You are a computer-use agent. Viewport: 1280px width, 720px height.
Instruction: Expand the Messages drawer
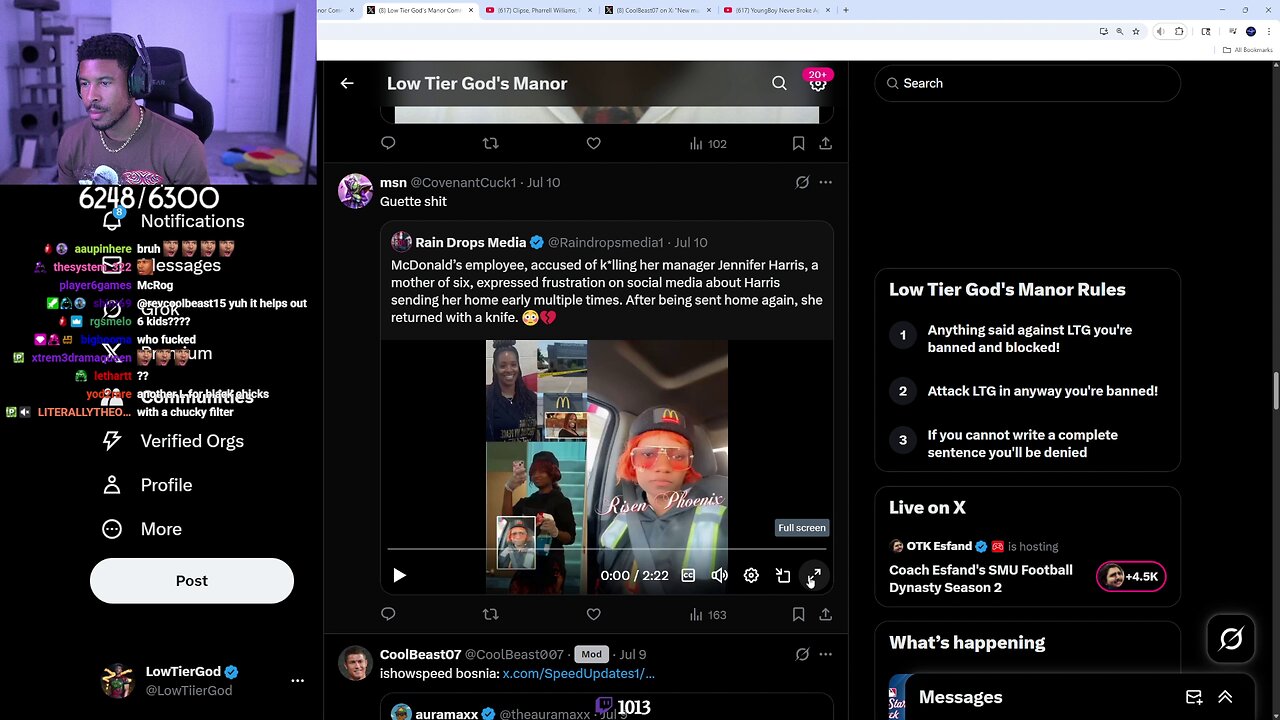pos(1225,697)
